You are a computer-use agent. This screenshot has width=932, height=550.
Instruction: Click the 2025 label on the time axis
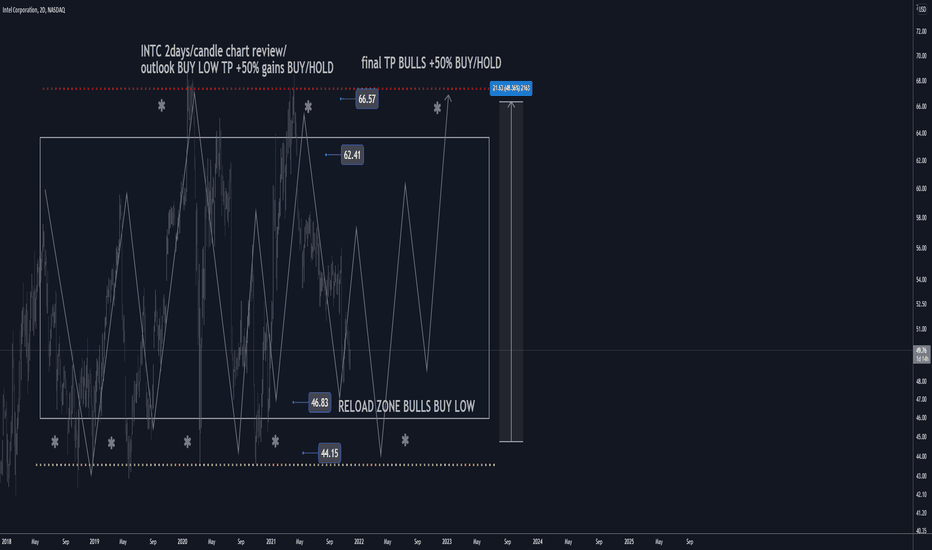[629, 542]
